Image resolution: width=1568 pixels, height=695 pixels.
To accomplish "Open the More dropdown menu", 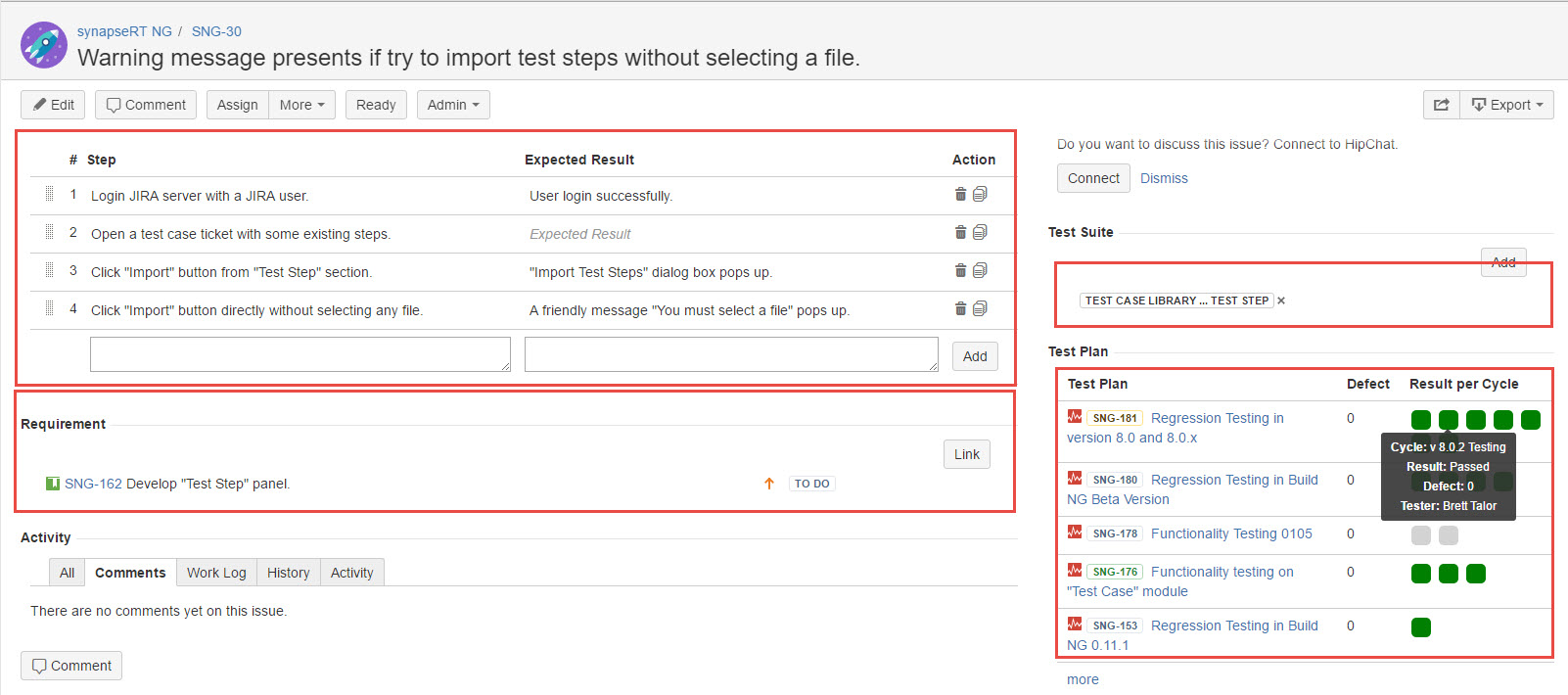I will 301,105.
